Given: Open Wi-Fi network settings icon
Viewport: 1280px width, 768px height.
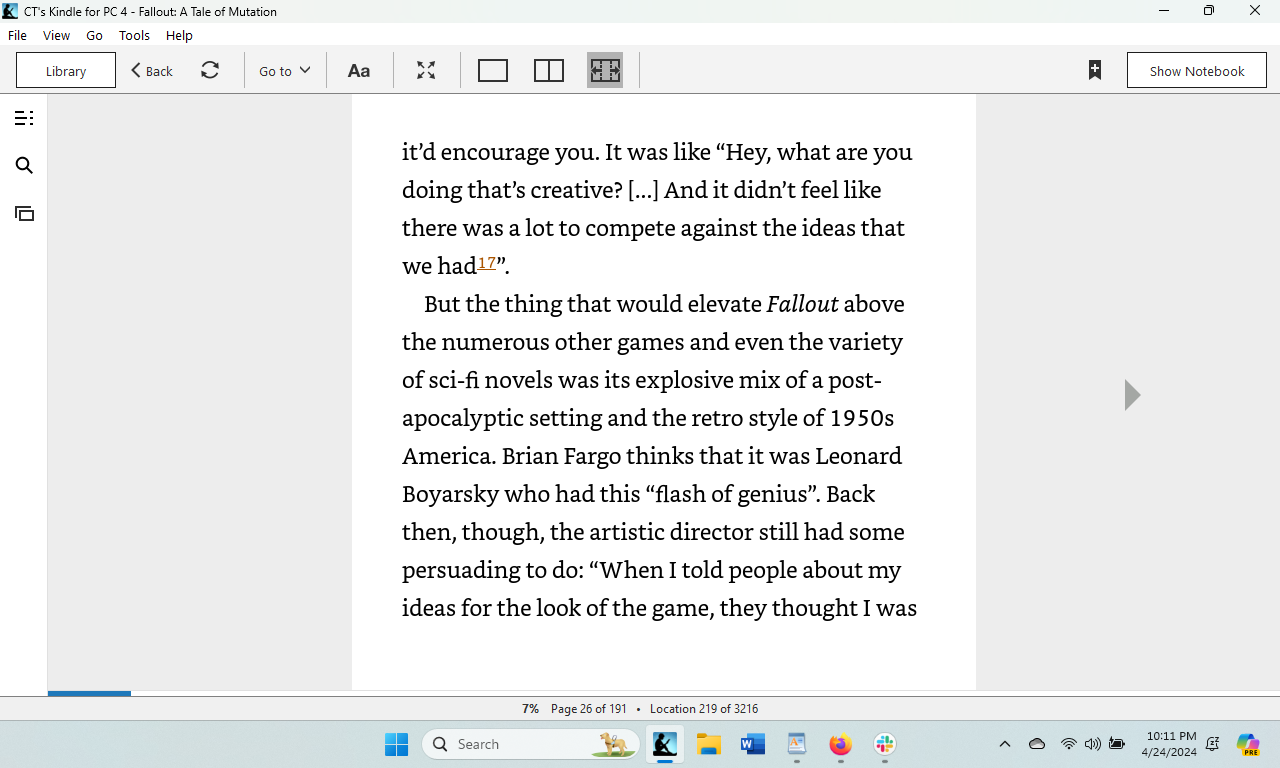Looking at the screenshot, I should pos(1069,744).
